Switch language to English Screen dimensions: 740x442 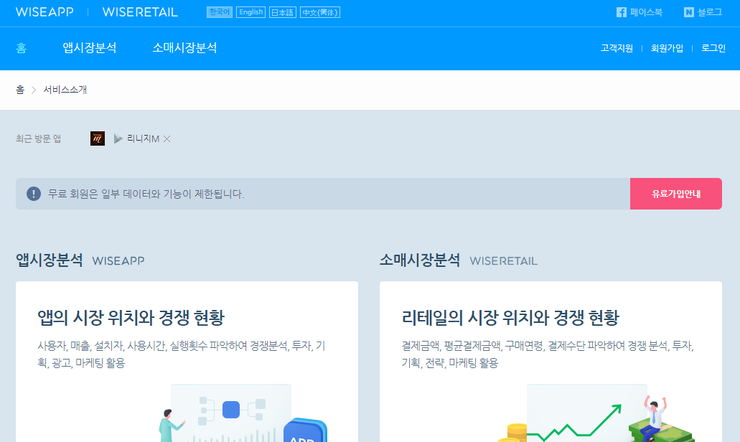tap(251, 12)
